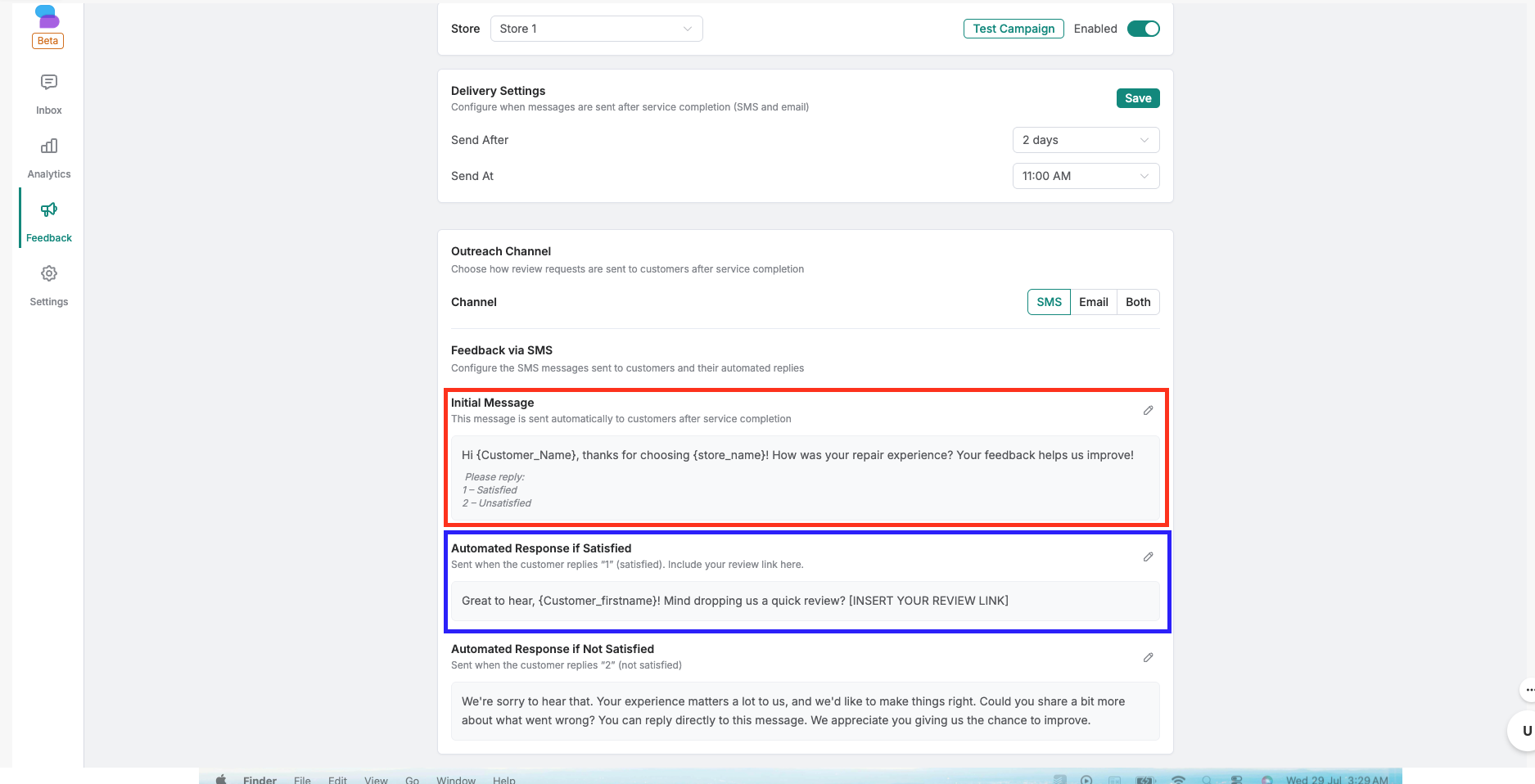The width and height of the screenshot is (1535, 784).
Task: Edit the Initial Message with pencil icon
Action: (1148, 411)
